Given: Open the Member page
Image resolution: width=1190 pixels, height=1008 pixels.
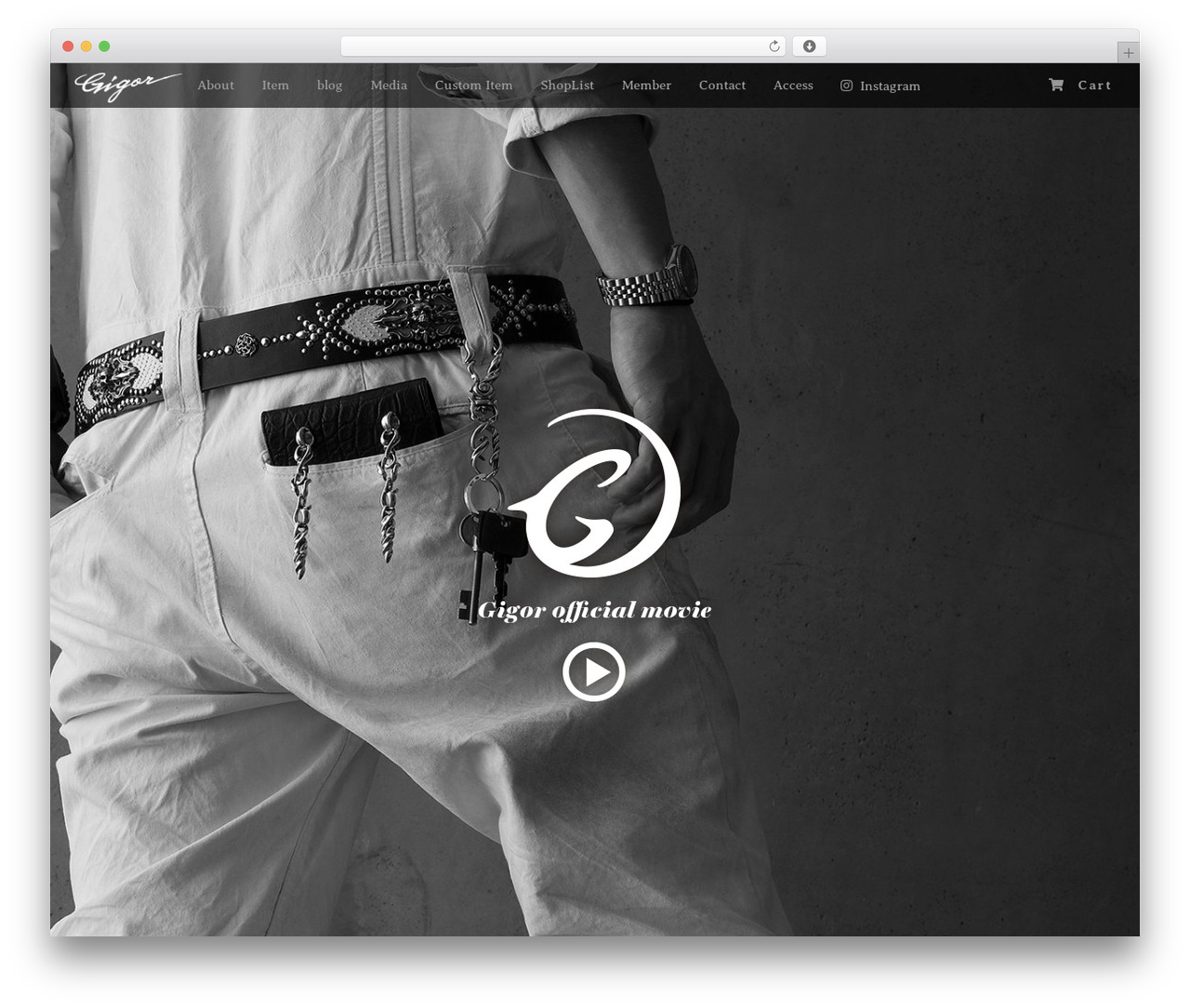Looking at the screenshot, I should point(646,86).
